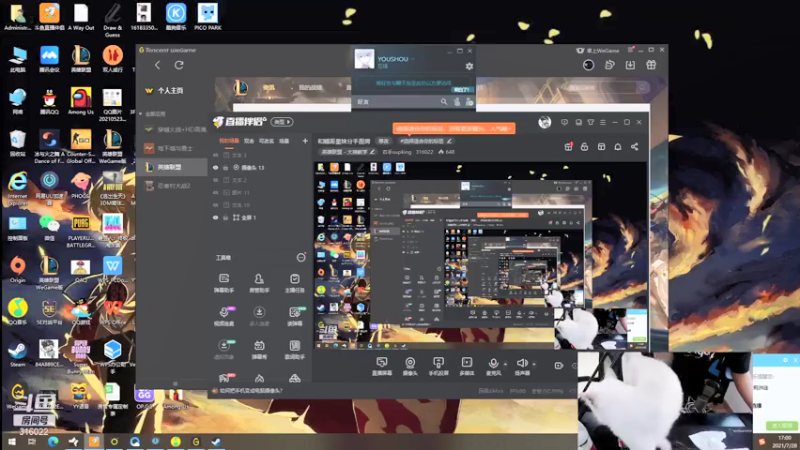The height and width of the screenshot is (450, 800).
Task: Open the 我的战绩 tab on League page
Action: 310,88
